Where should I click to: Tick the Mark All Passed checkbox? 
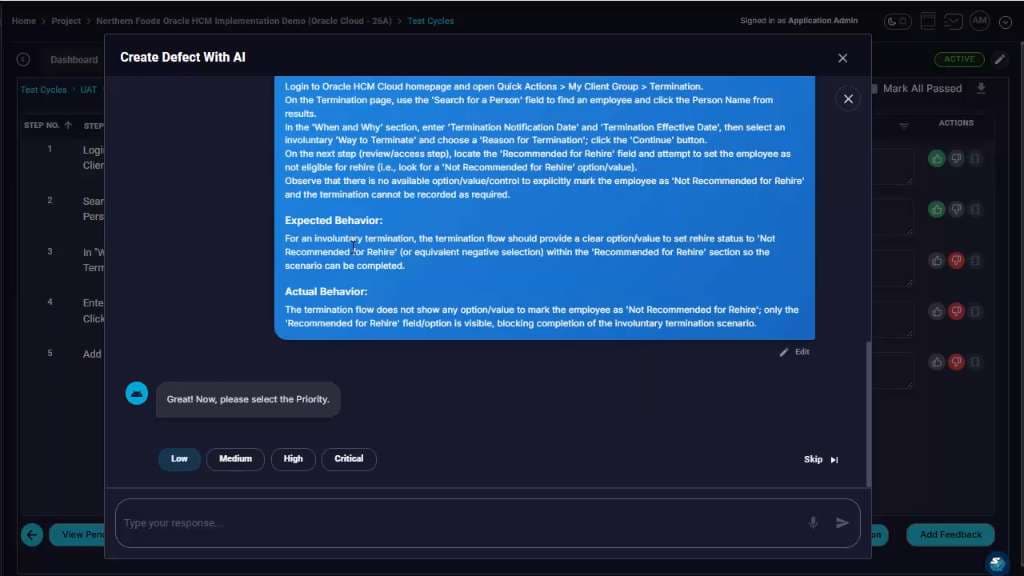874,88
